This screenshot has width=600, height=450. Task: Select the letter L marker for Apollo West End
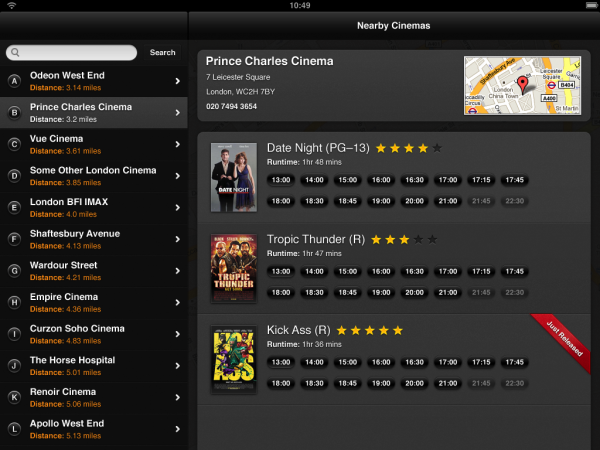(14, 429)
